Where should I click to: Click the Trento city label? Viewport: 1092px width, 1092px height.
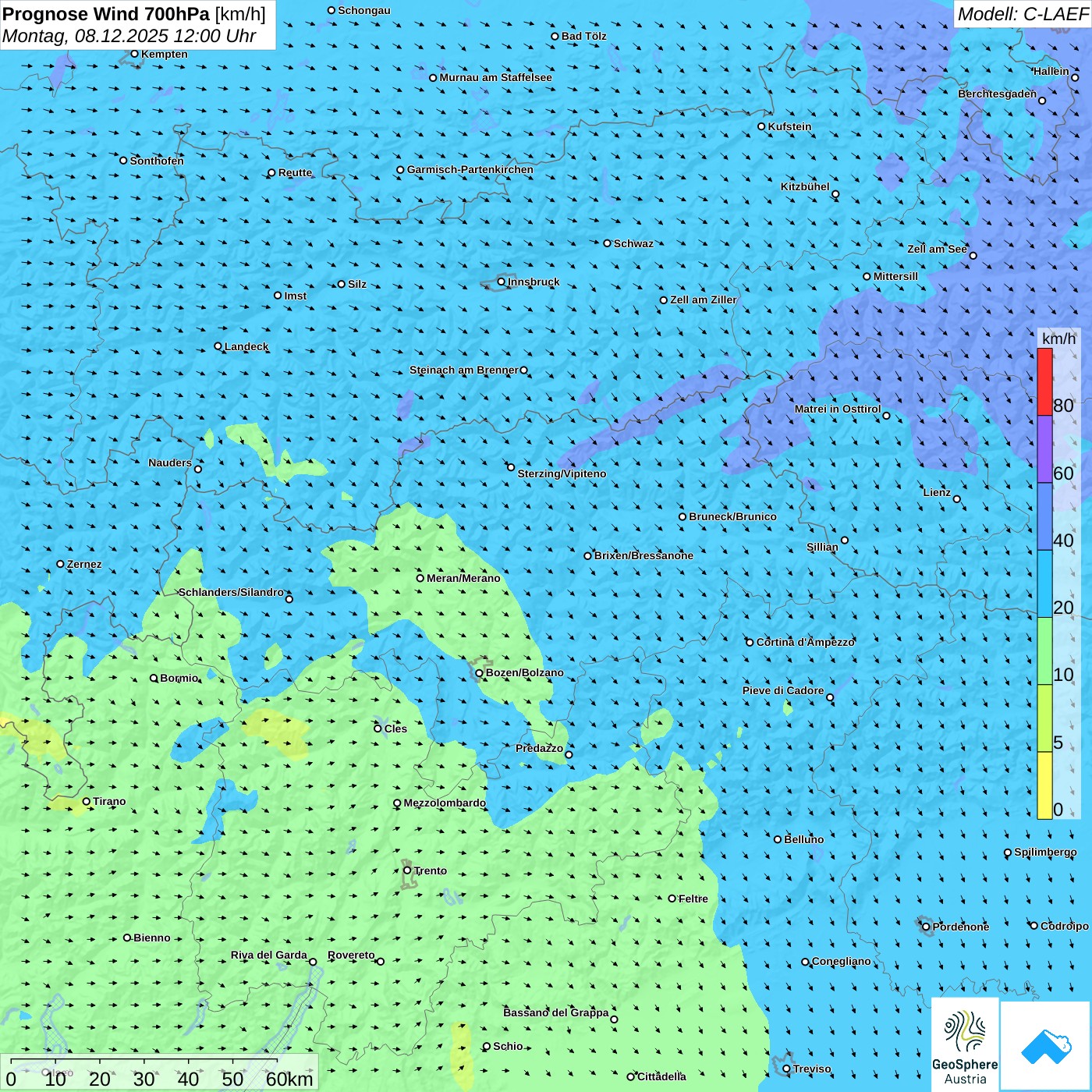pos(431,870)
